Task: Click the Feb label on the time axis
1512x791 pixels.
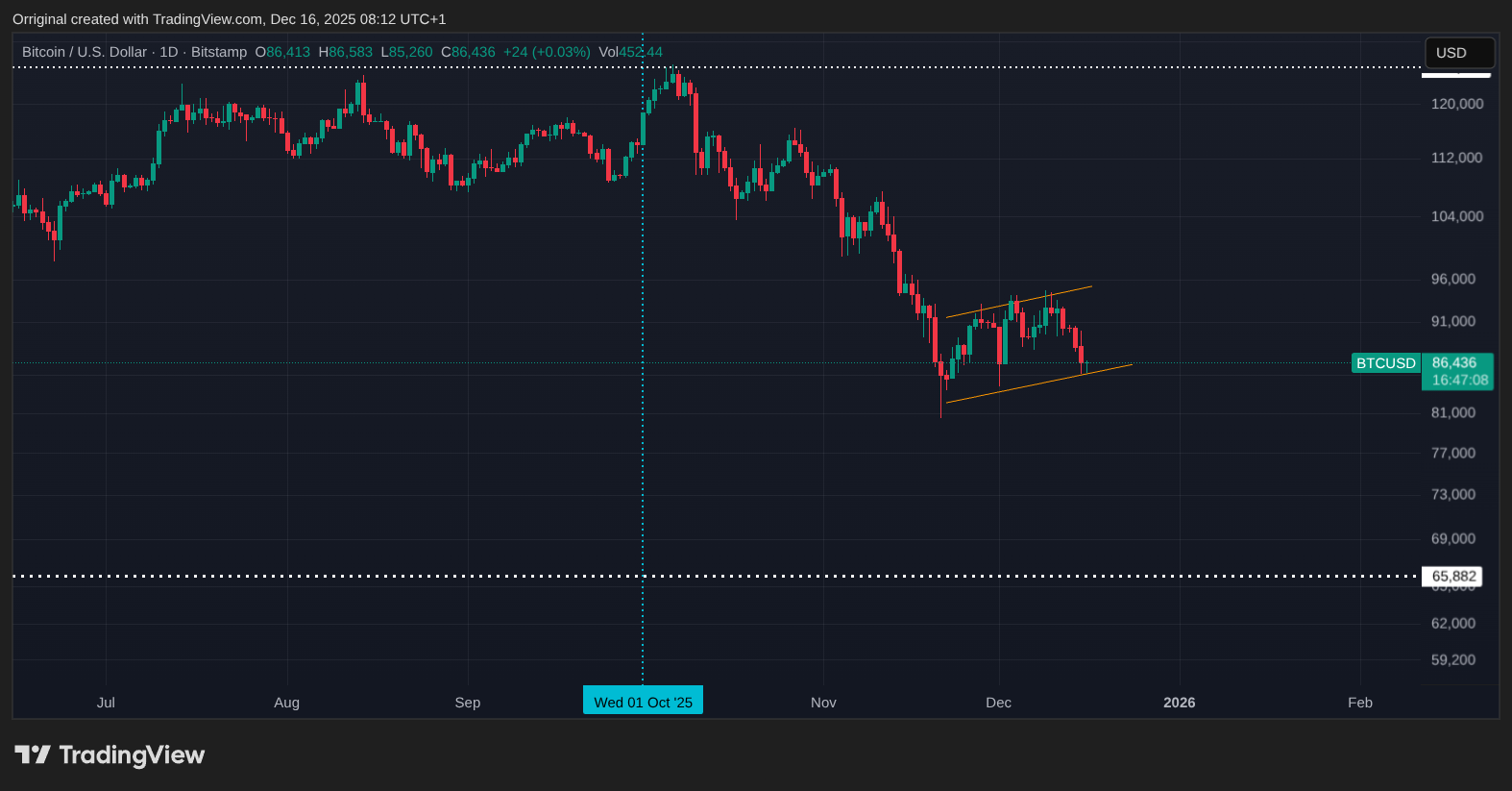Action: point(1360,703)
